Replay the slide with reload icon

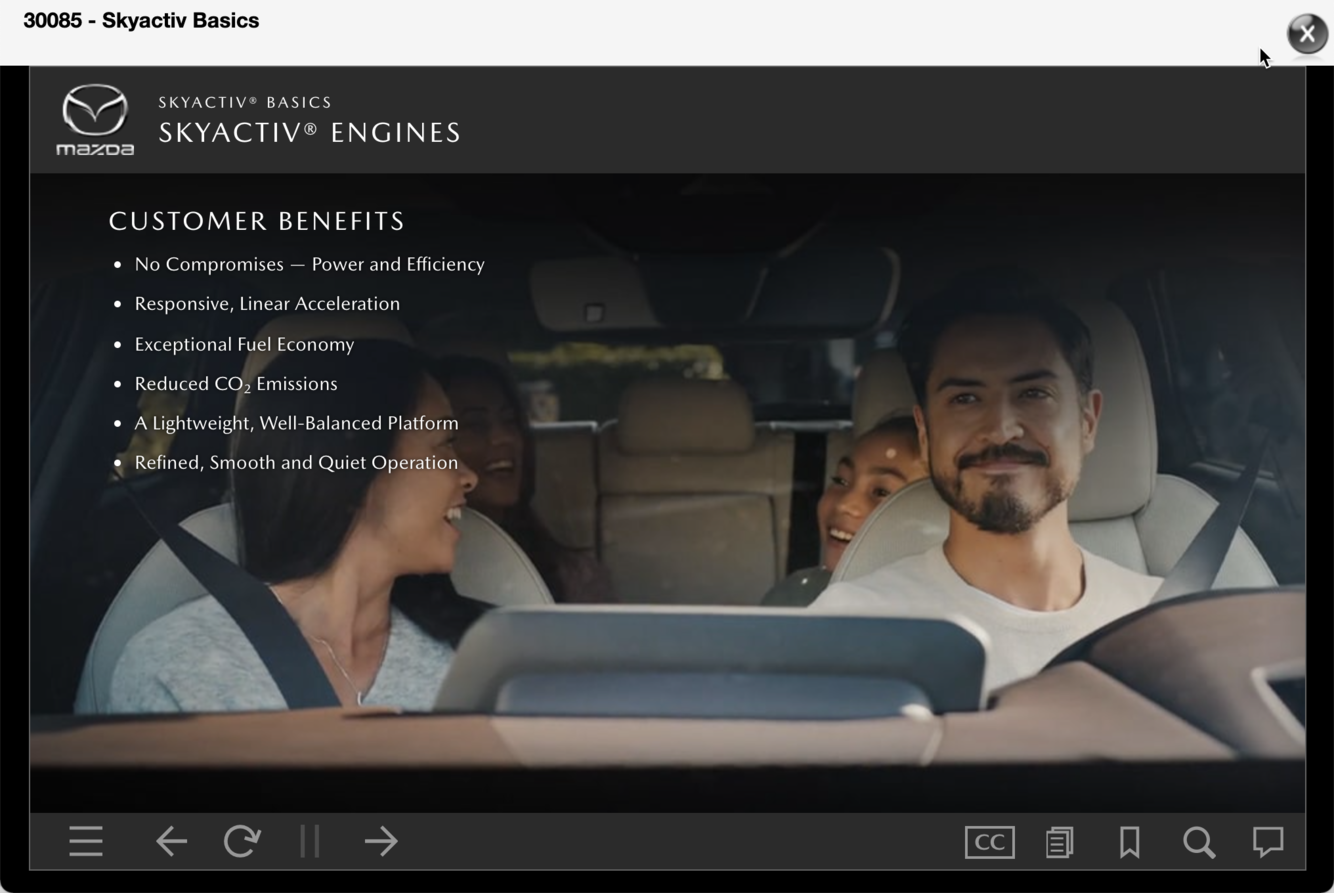point(242,841)
